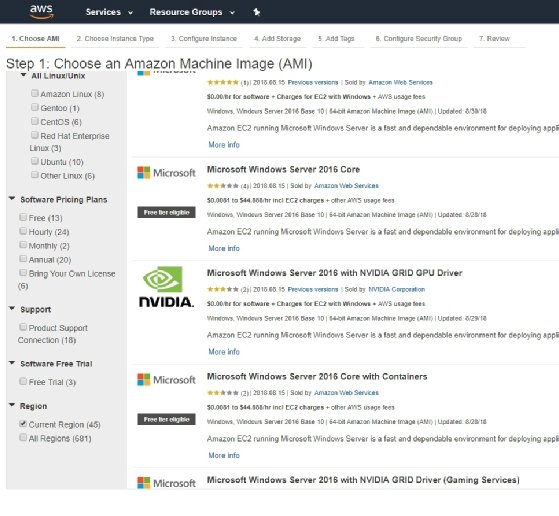This screenshot has width=559, height=516.
Task: Check Product Support Connection (18) filter
Action: [x=23, y=327]
